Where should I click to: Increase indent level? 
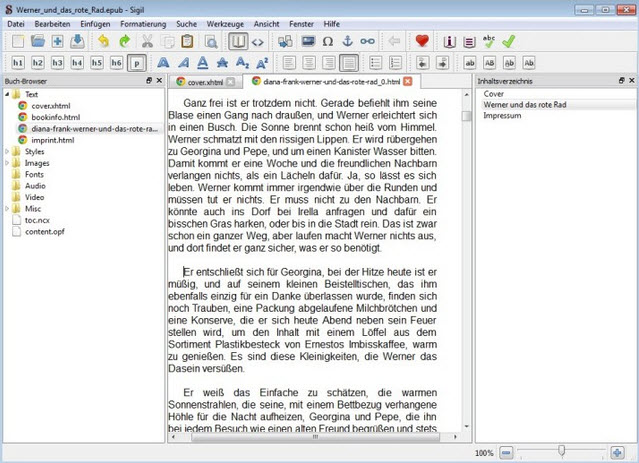coord(442,63)
